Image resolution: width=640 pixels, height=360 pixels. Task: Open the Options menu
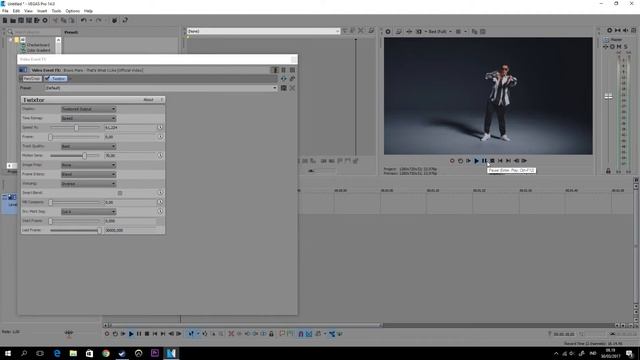tap(73, 11)
